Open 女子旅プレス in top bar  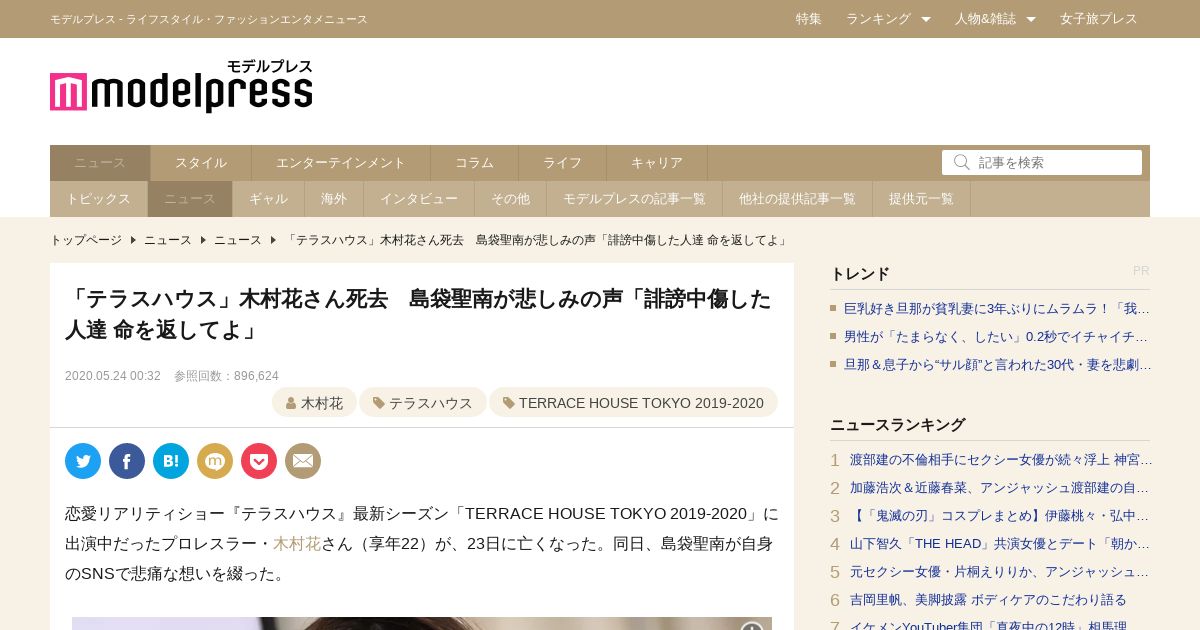(x=1099, y=19)
